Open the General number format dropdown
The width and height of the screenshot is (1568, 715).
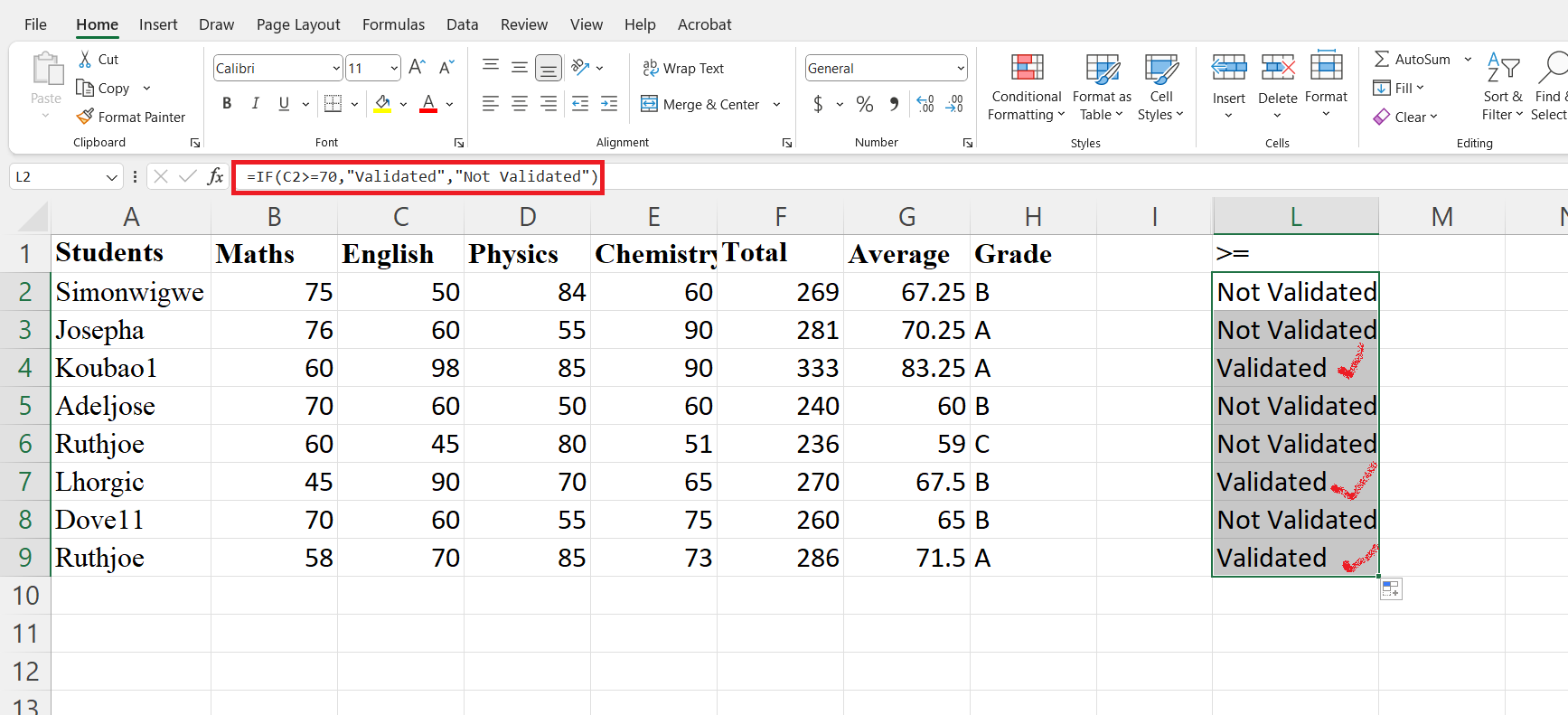click(960, 68)
